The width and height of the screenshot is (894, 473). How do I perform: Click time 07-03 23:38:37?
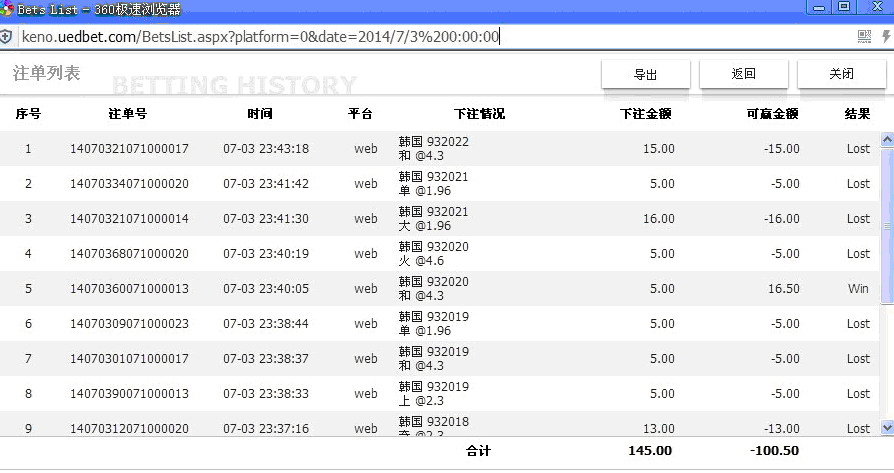click(266, 359)
